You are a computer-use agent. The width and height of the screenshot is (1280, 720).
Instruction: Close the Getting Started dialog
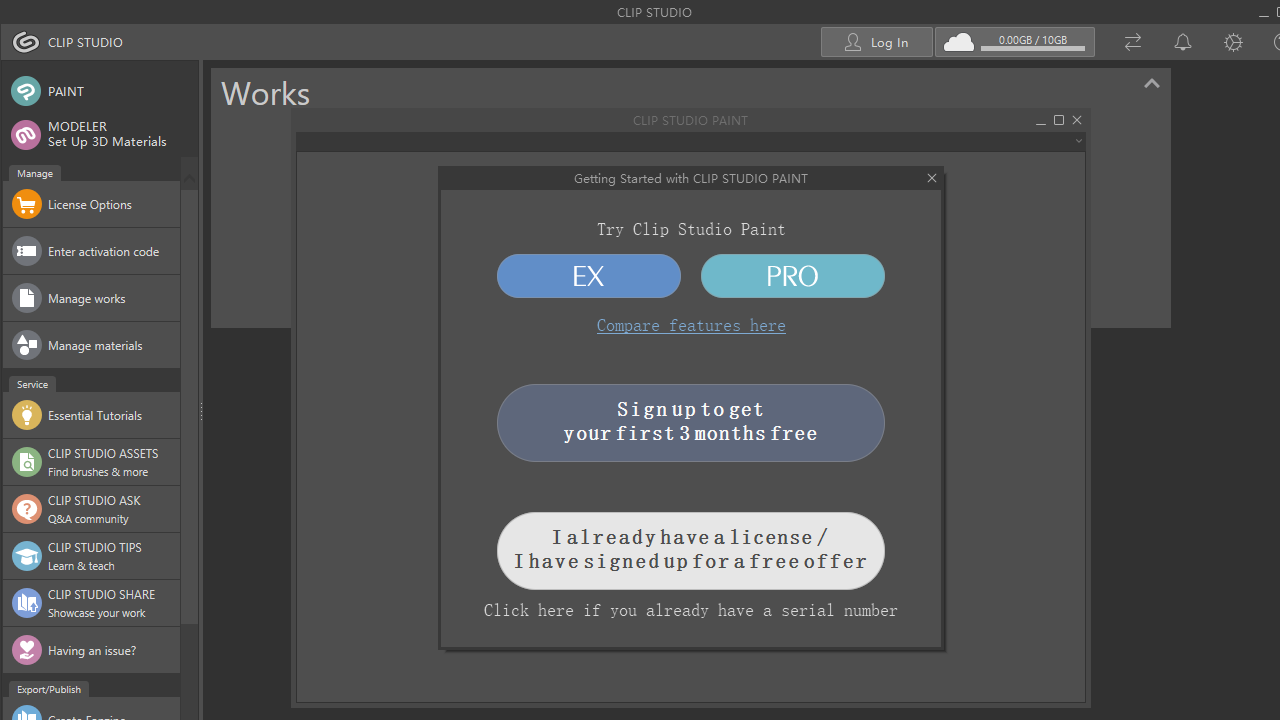(x=932, y=178)
